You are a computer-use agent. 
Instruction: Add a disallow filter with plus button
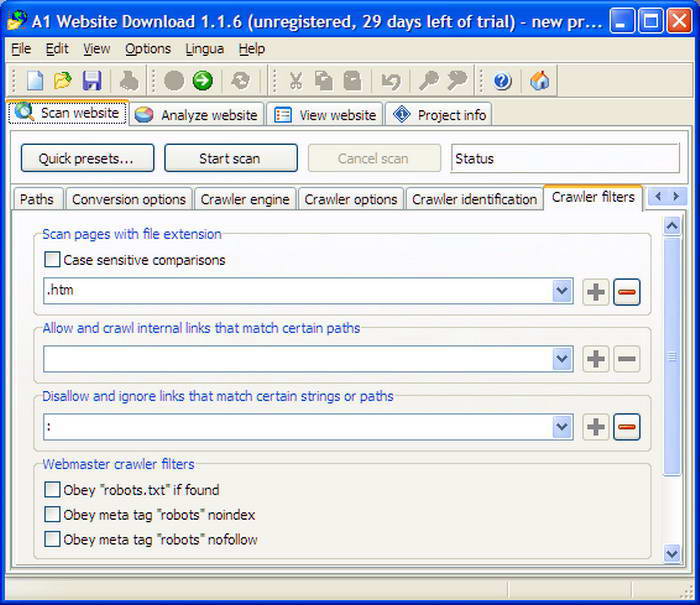click(x=596, y=427)
